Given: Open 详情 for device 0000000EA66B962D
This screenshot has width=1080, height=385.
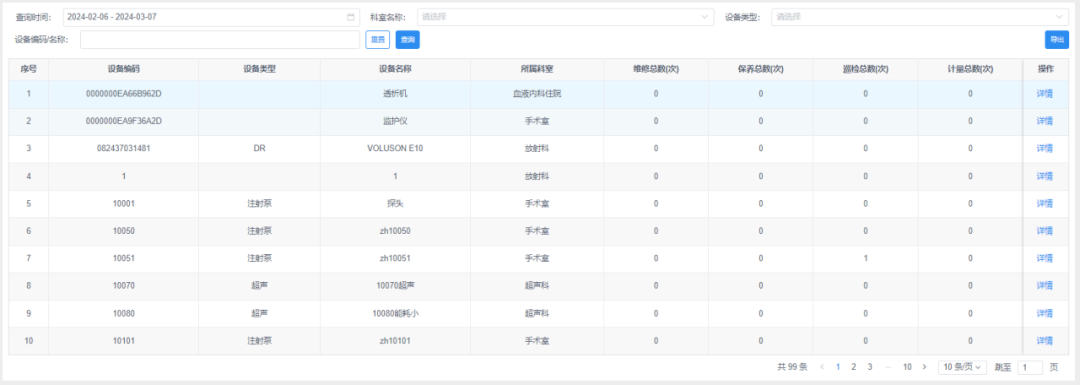Looking at the screenshot, I should (1045, 94).
